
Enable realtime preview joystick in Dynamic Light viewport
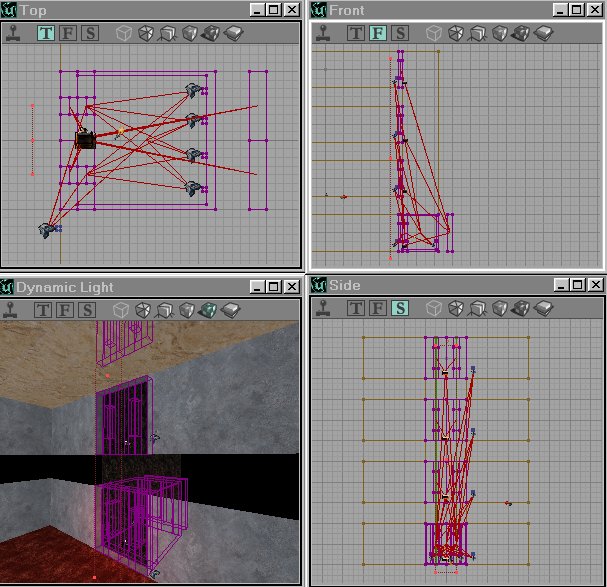pyautogui.click(x=14, y=310)
